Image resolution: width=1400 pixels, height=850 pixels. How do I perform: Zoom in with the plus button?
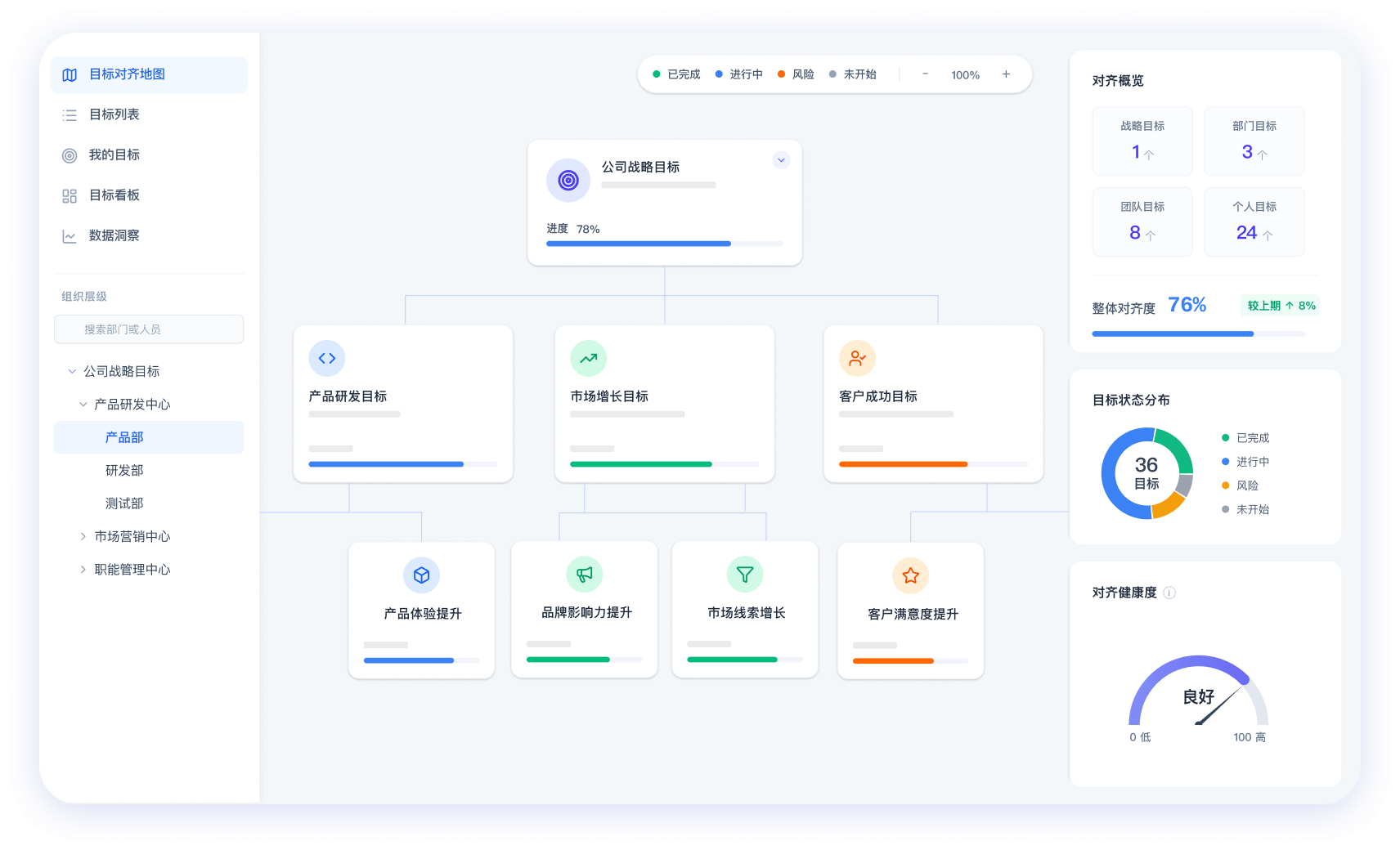[x=1006, y=74]
